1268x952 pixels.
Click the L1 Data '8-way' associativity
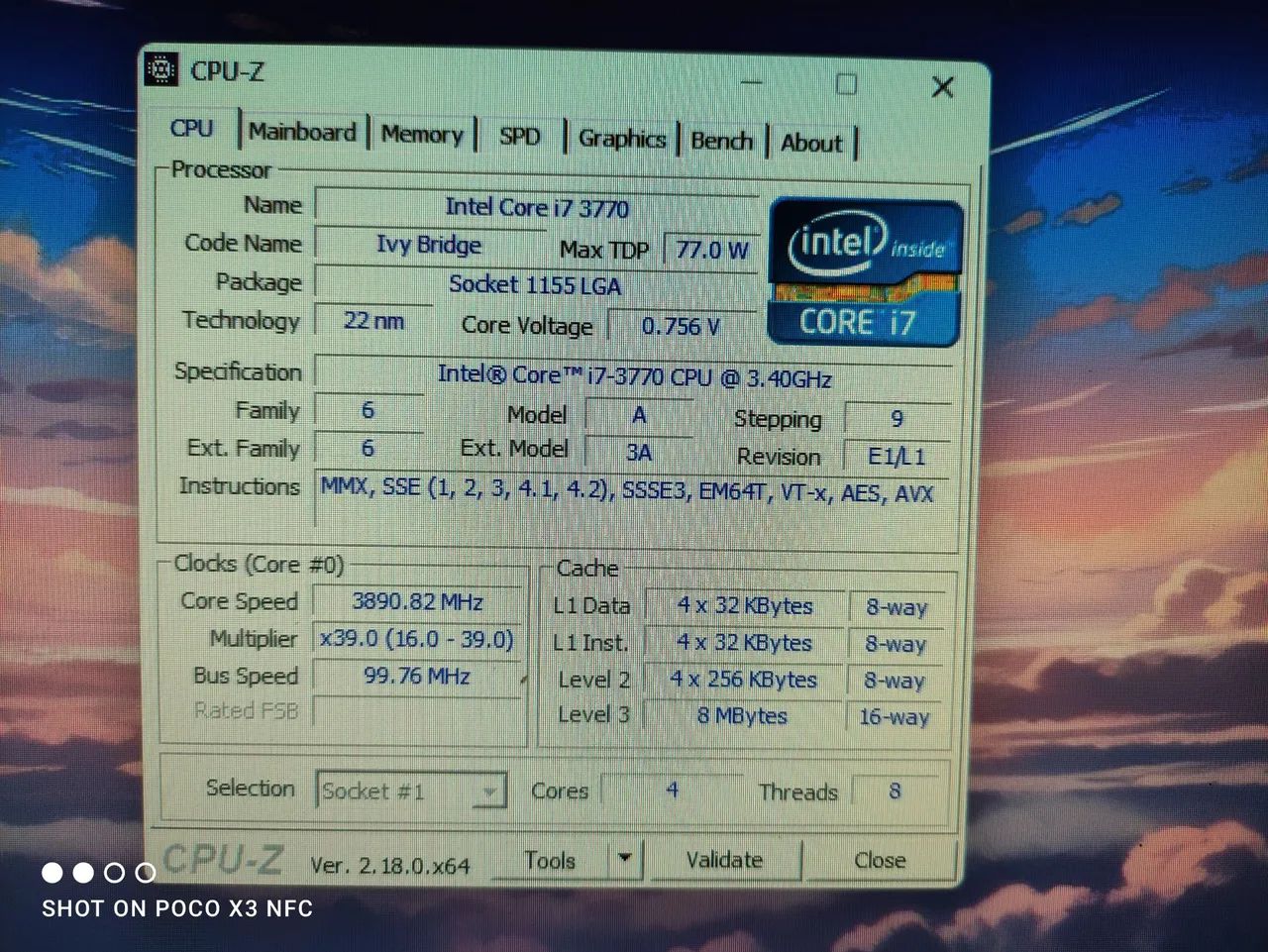(x=897, y=607)
